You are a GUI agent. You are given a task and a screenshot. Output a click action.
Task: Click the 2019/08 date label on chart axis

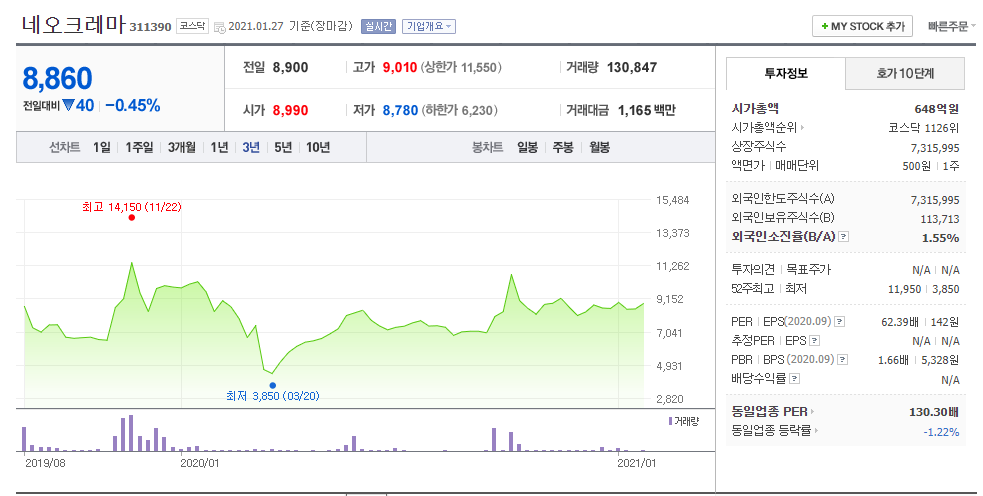(45, 463)
